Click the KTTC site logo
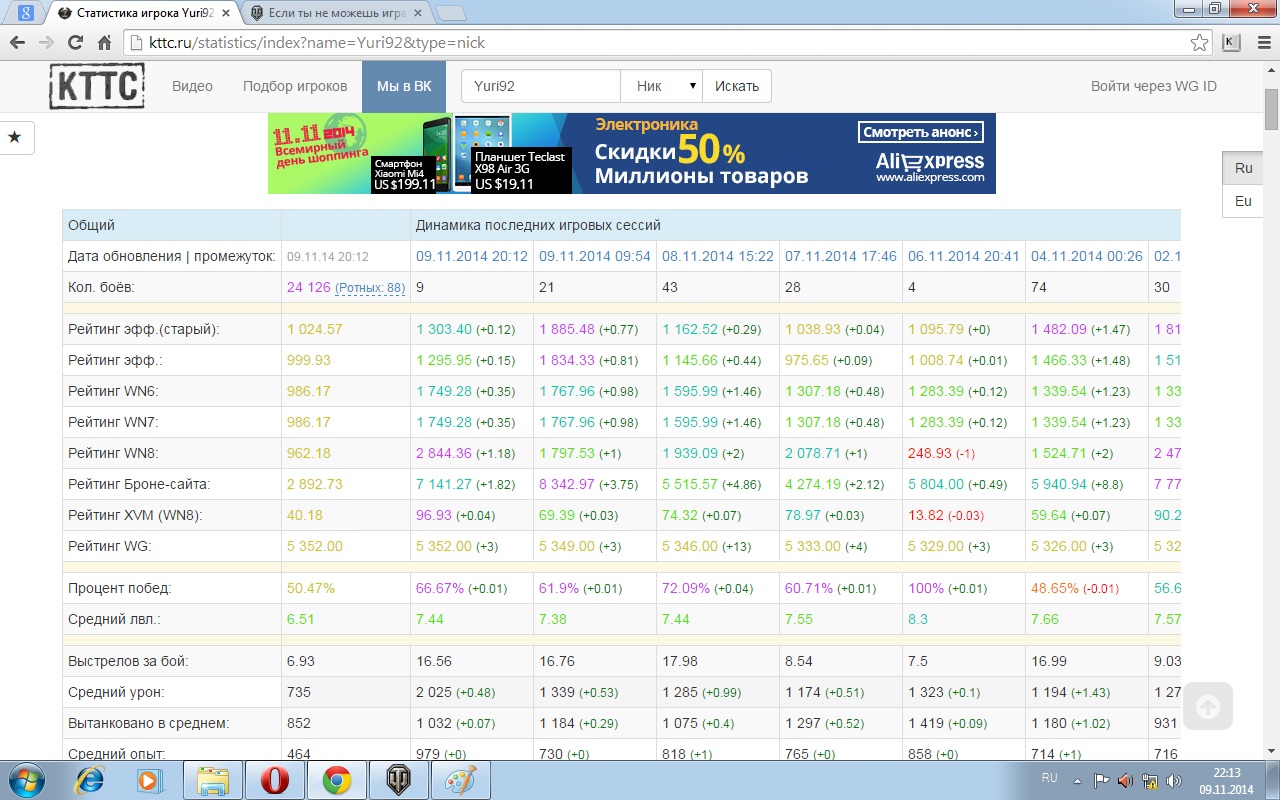 (97, 86)
